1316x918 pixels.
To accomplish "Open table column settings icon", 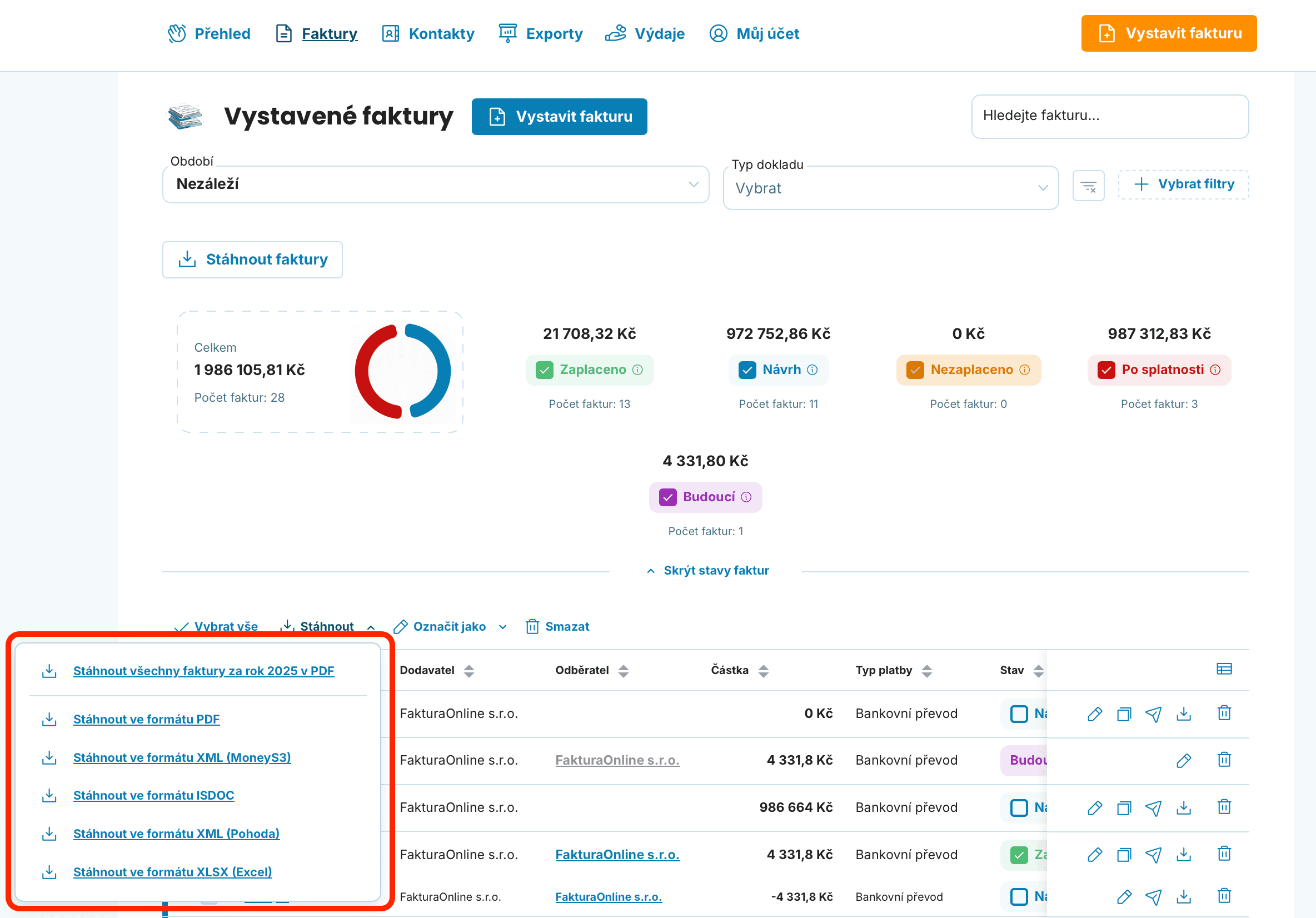I will tap(1224, 668).
